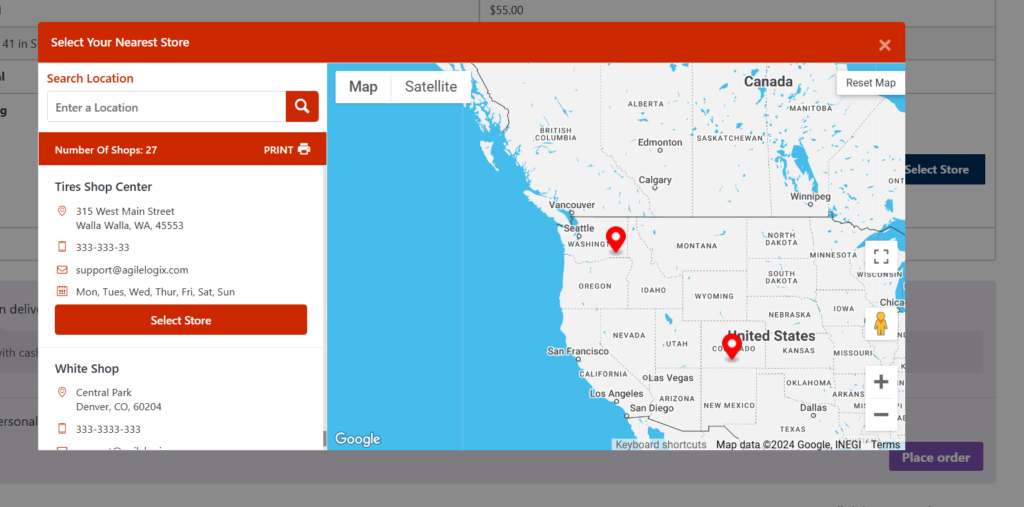The image size is (1024, 507).
Task: Switch to Satellite view tab
Action: (431, 87)
